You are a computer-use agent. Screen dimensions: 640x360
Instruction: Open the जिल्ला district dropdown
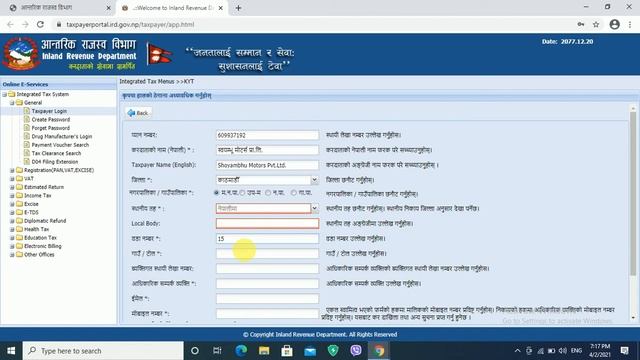[x=314, y=180]
